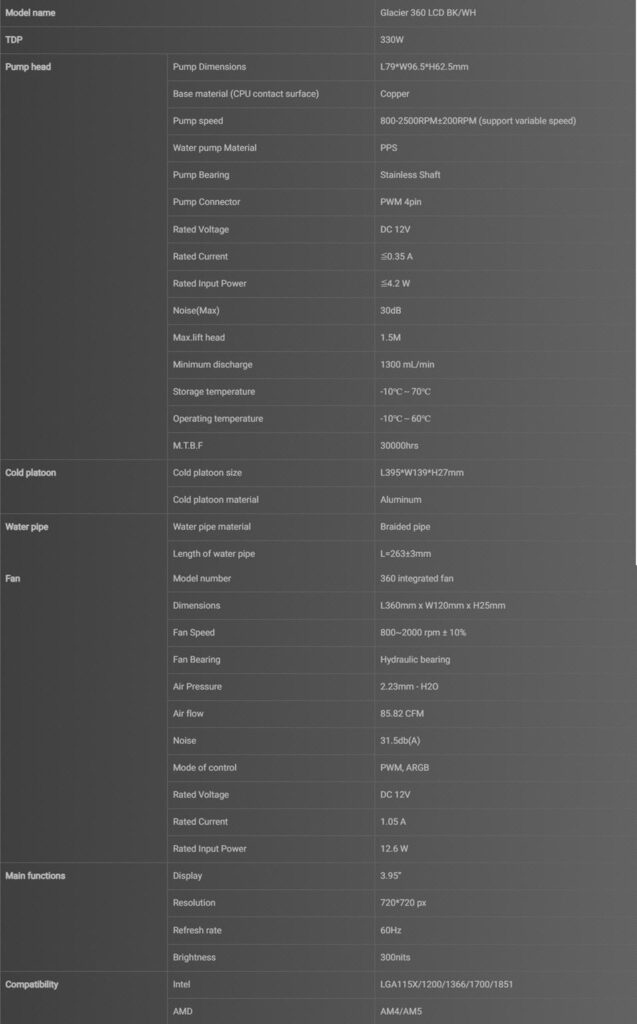637x1024 pixels.
Task: Select the AMD AM4/AM5 compatibility value
Action: click(401, 1011)
